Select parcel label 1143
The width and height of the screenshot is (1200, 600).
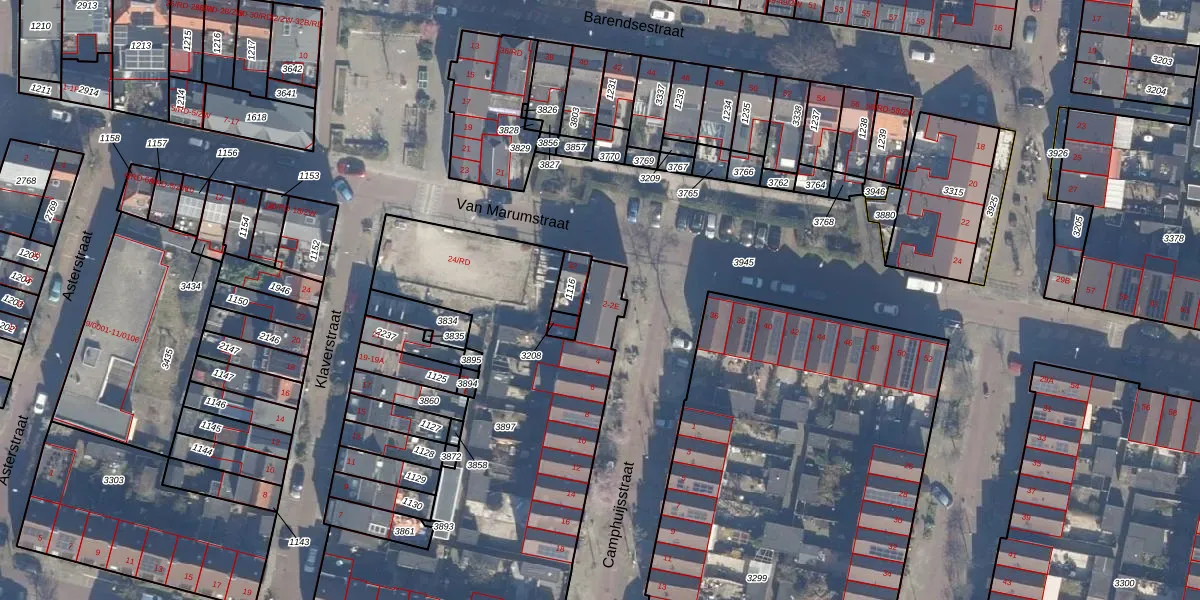pos(299,542)
